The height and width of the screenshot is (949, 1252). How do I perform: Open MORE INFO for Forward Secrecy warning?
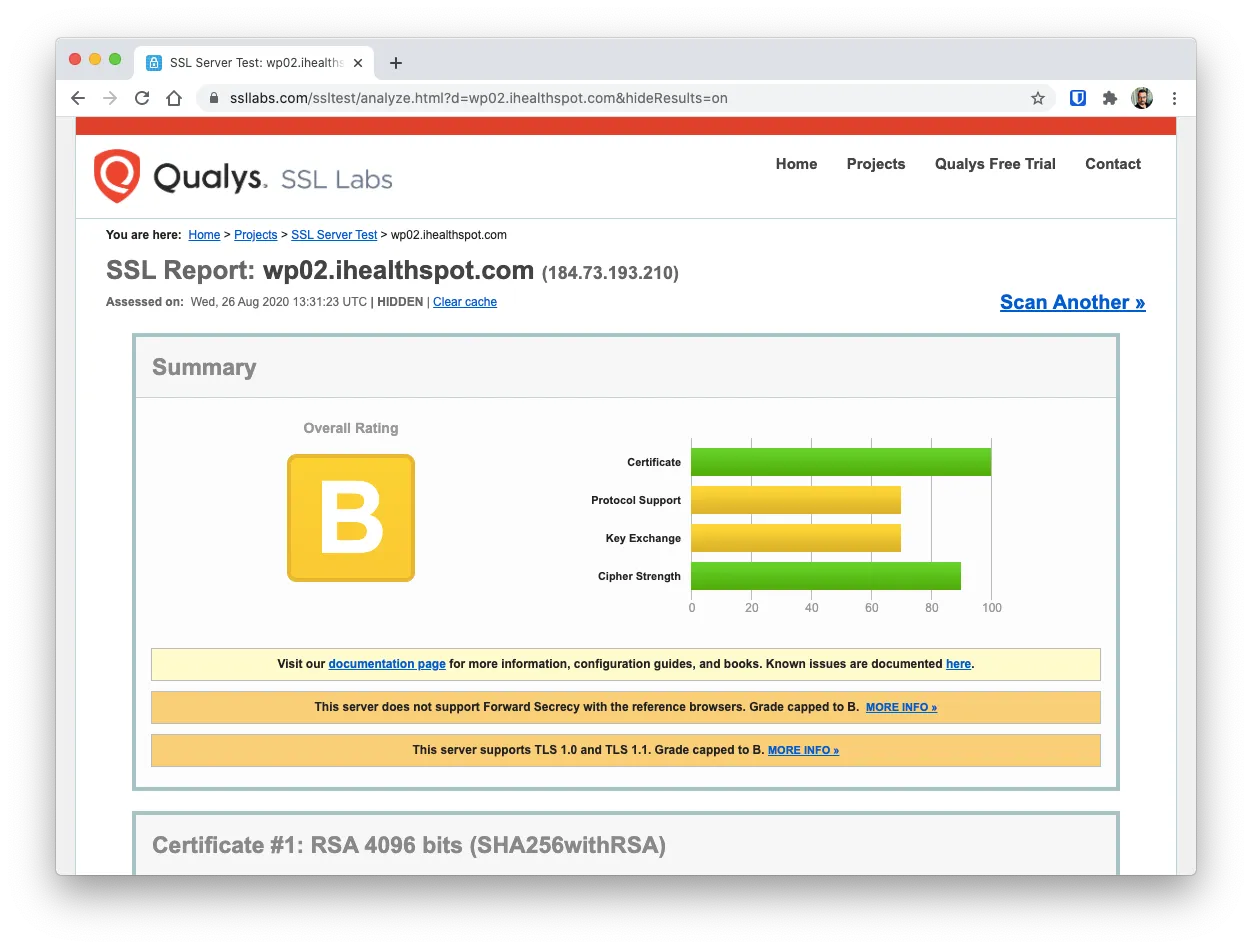(x=901, y=707)
